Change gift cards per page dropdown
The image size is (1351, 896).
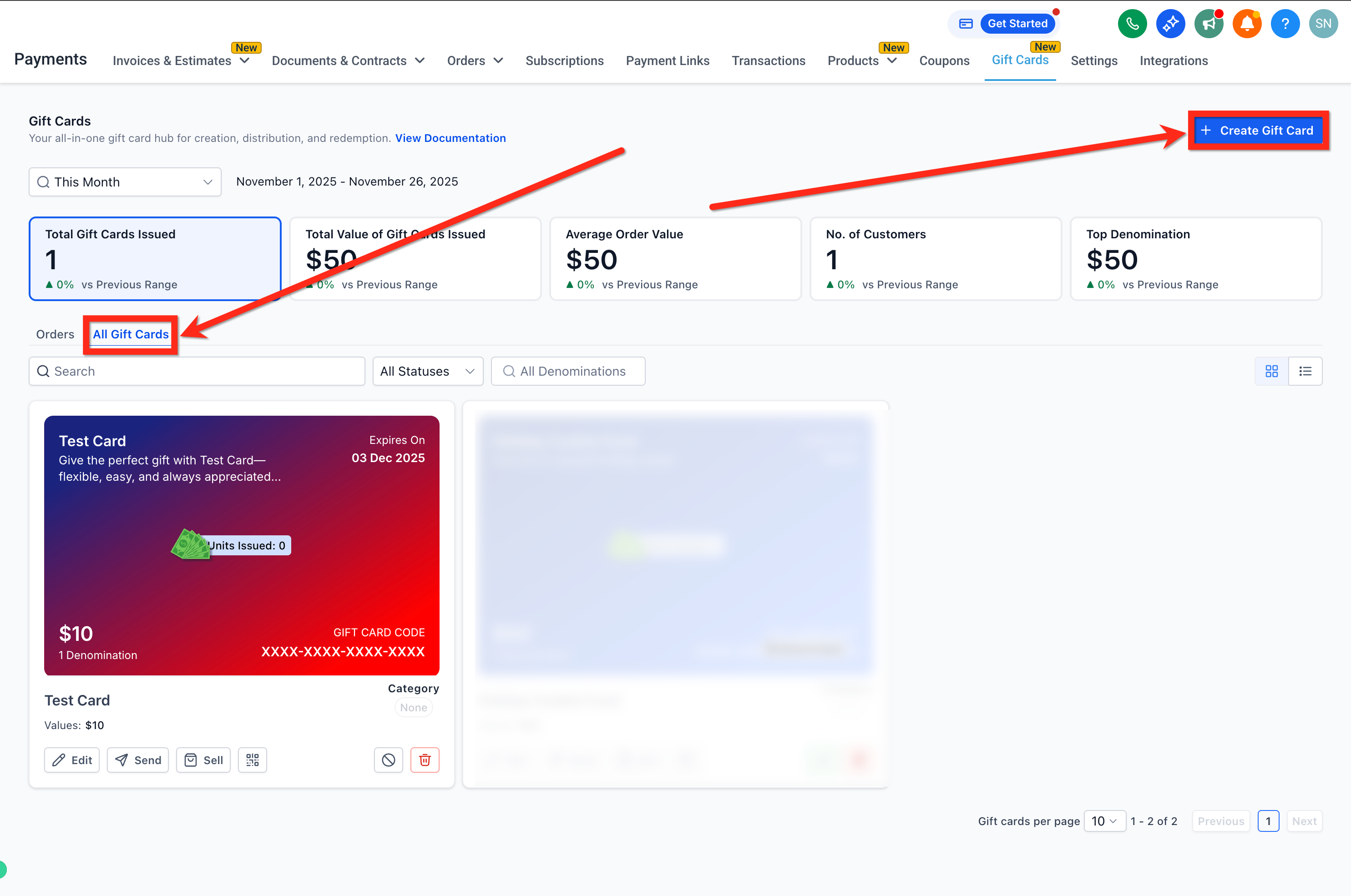coord(1104,821)
